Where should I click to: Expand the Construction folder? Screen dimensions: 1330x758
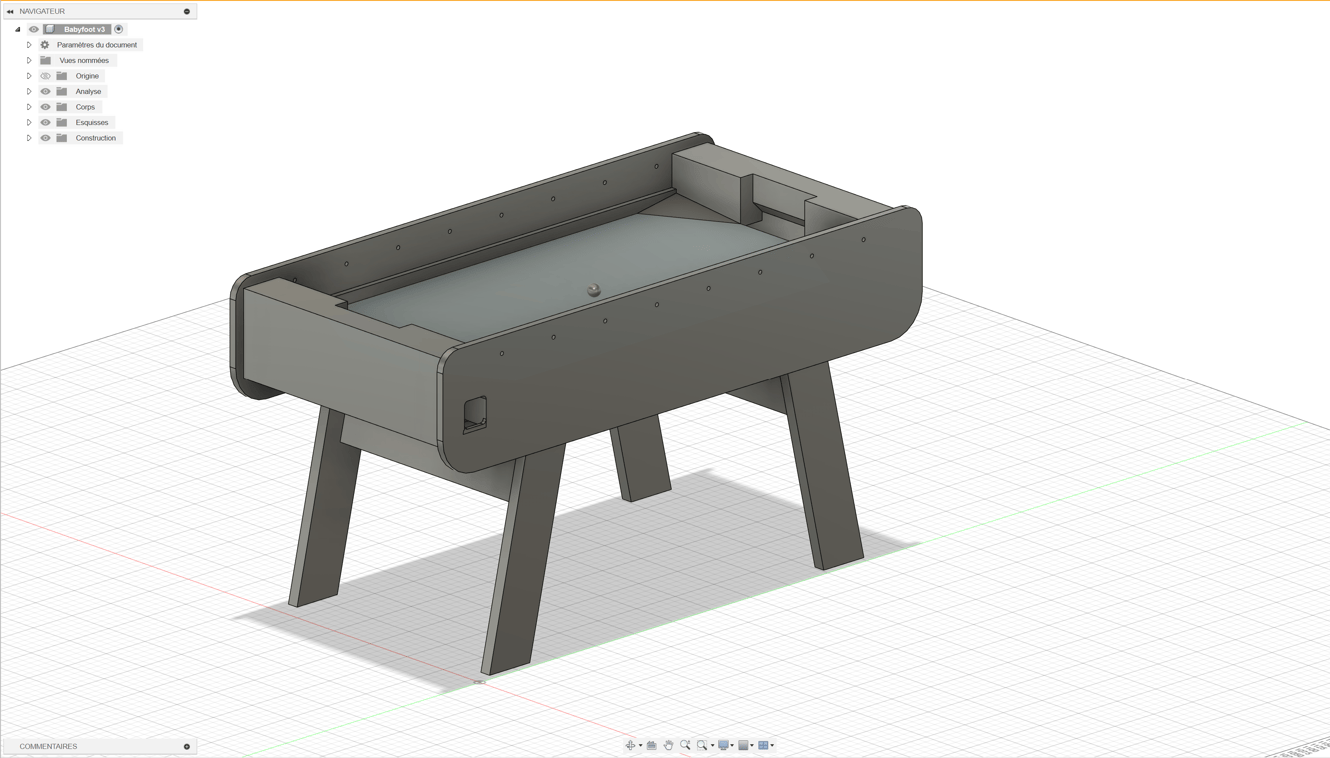[29, 137]
